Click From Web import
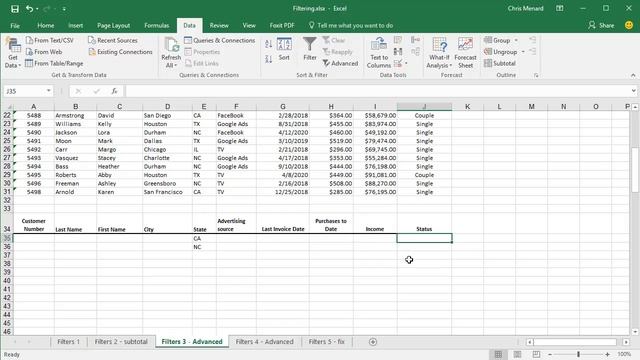Image resolution: width=640 pixels, height=360 pixels. tap(44, 52)
